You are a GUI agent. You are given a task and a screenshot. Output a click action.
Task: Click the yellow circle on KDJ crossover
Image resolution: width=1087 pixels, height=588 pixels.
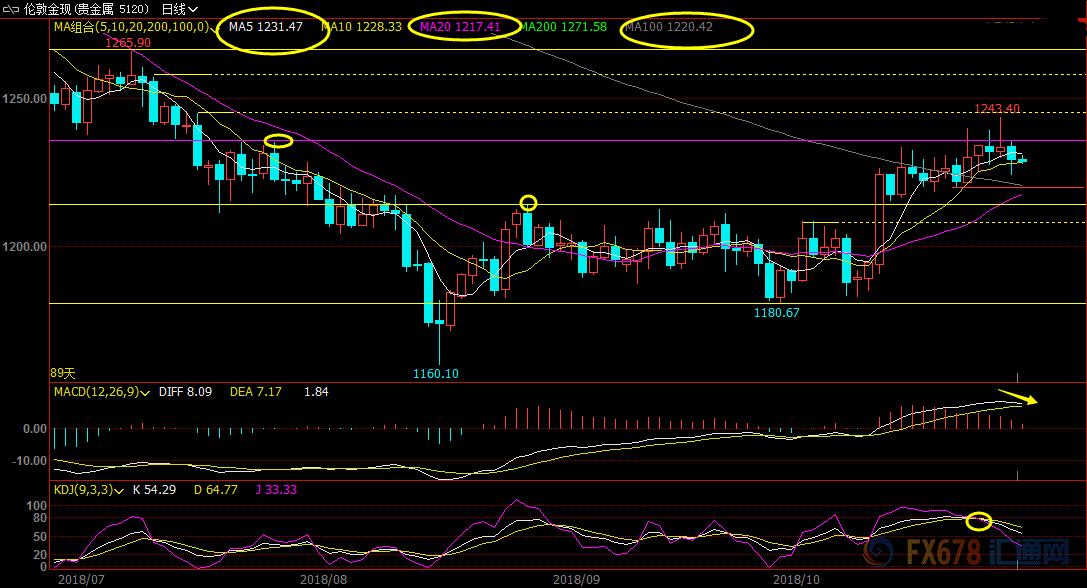point(979,520)
